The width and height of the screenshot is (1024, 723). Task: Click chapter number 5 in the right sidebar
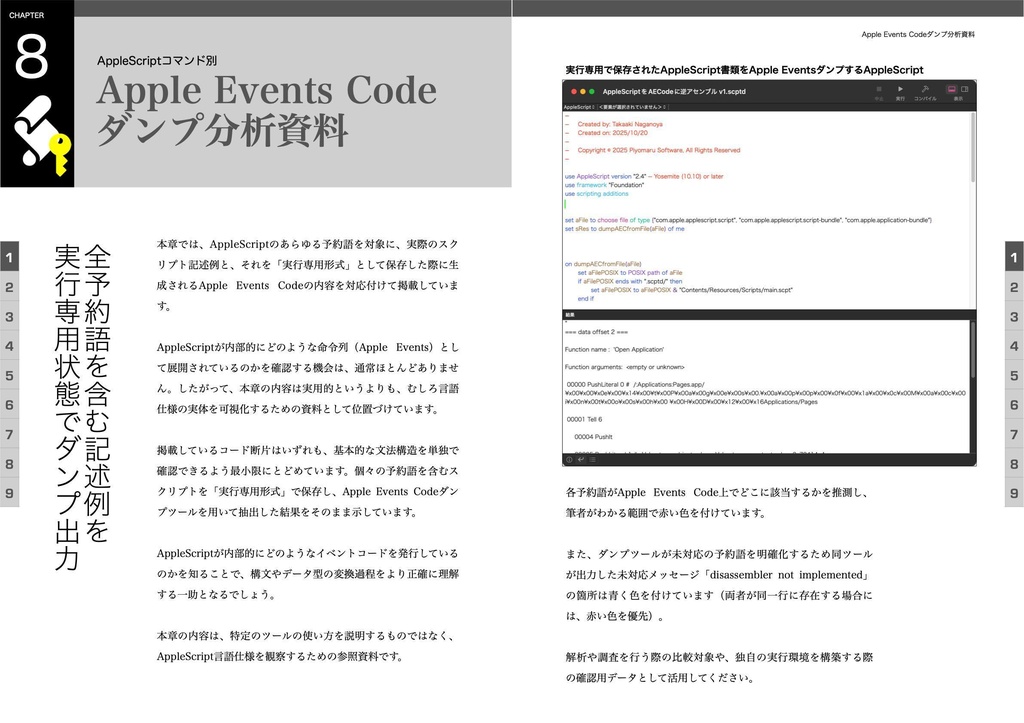tap(1014, 378)
